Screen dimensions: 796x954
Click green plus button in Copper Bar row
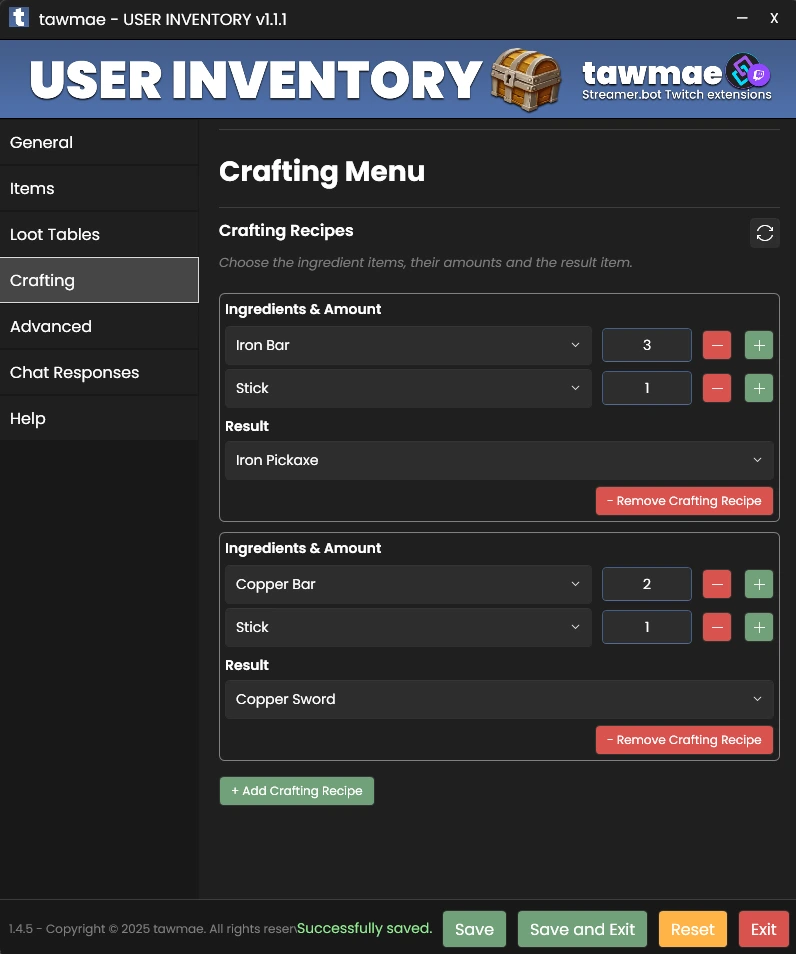pyautogui.click(x=759, y=584)
